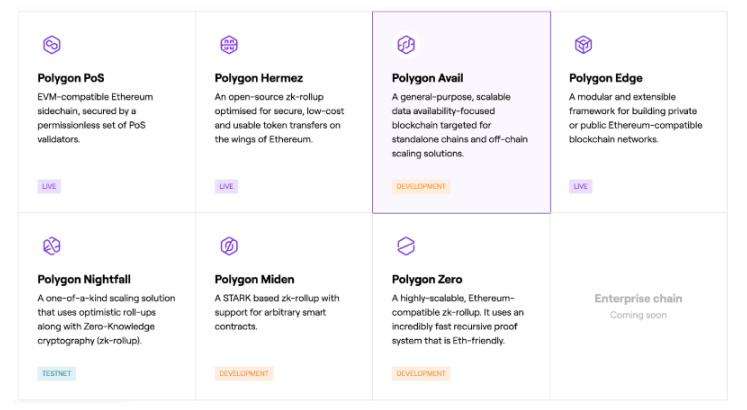Screen dimensions: 747x410
Task: Click the Polygon Miden icon
Action: click(x=229, y=246)
